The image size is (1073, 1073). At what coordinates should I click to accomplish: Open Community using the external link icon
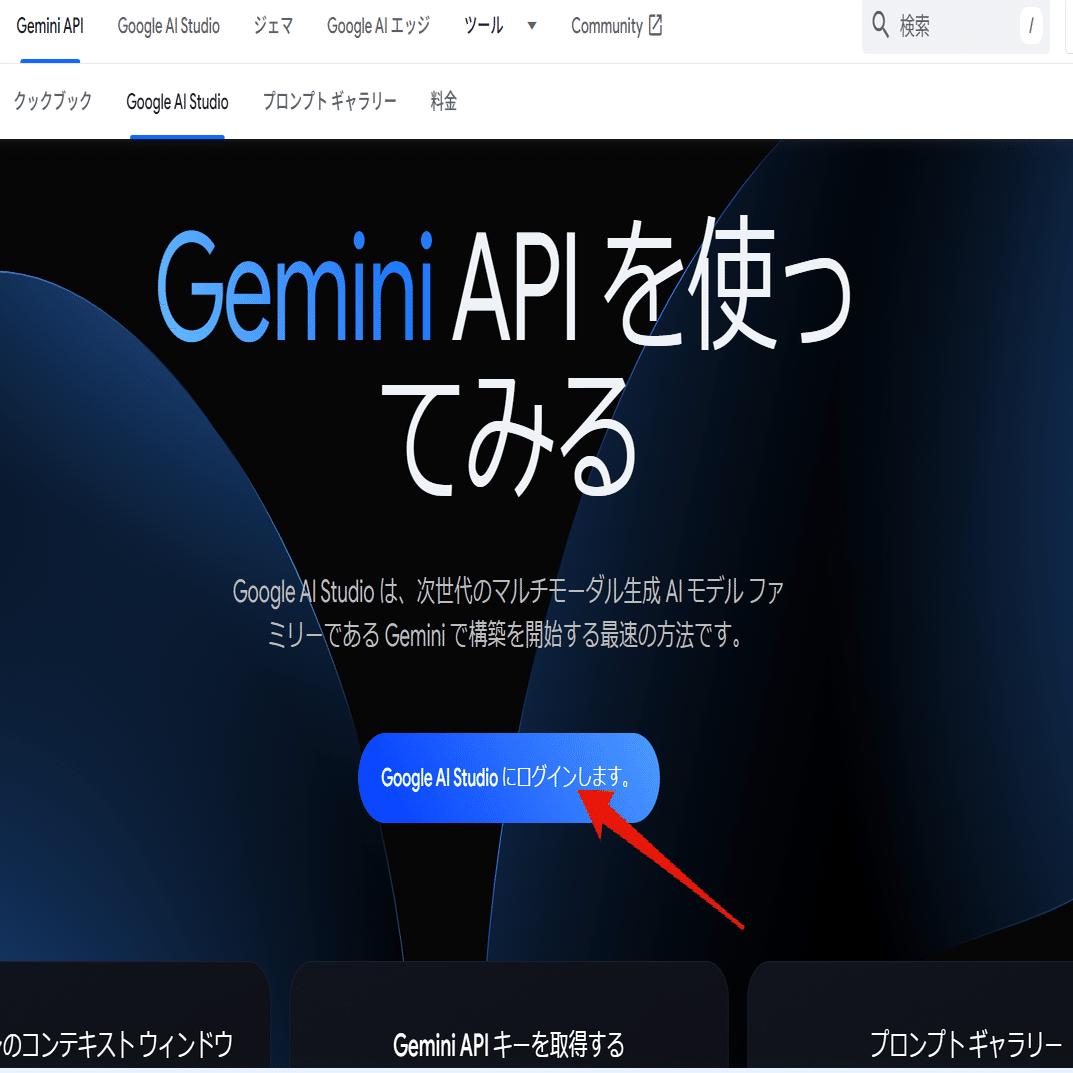657,25
